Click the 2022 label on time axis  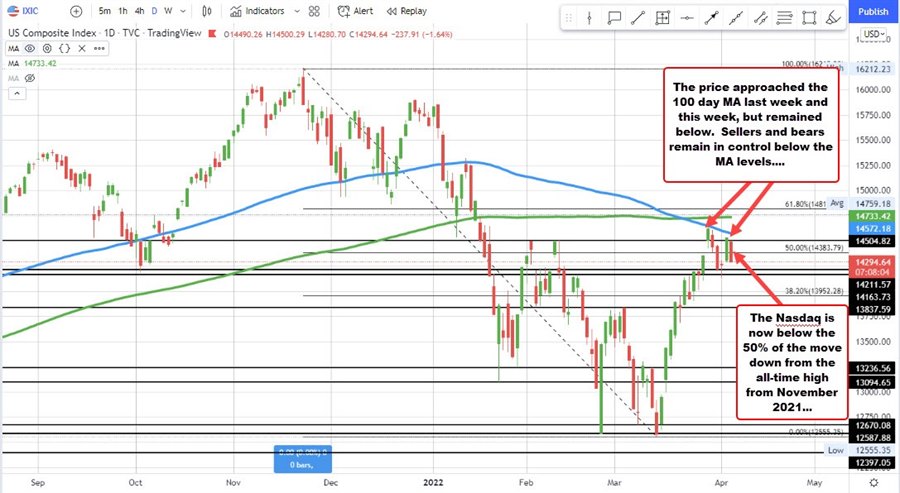click(433, 483)
